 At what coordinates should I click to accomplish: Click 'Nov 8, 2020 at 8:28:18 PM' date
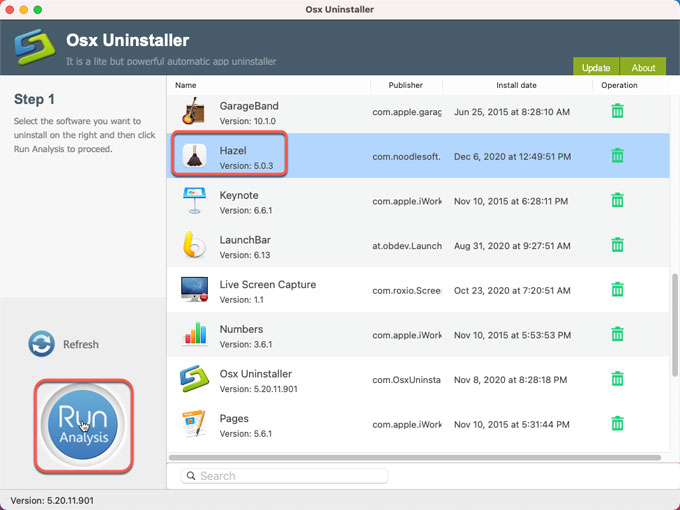510,380
